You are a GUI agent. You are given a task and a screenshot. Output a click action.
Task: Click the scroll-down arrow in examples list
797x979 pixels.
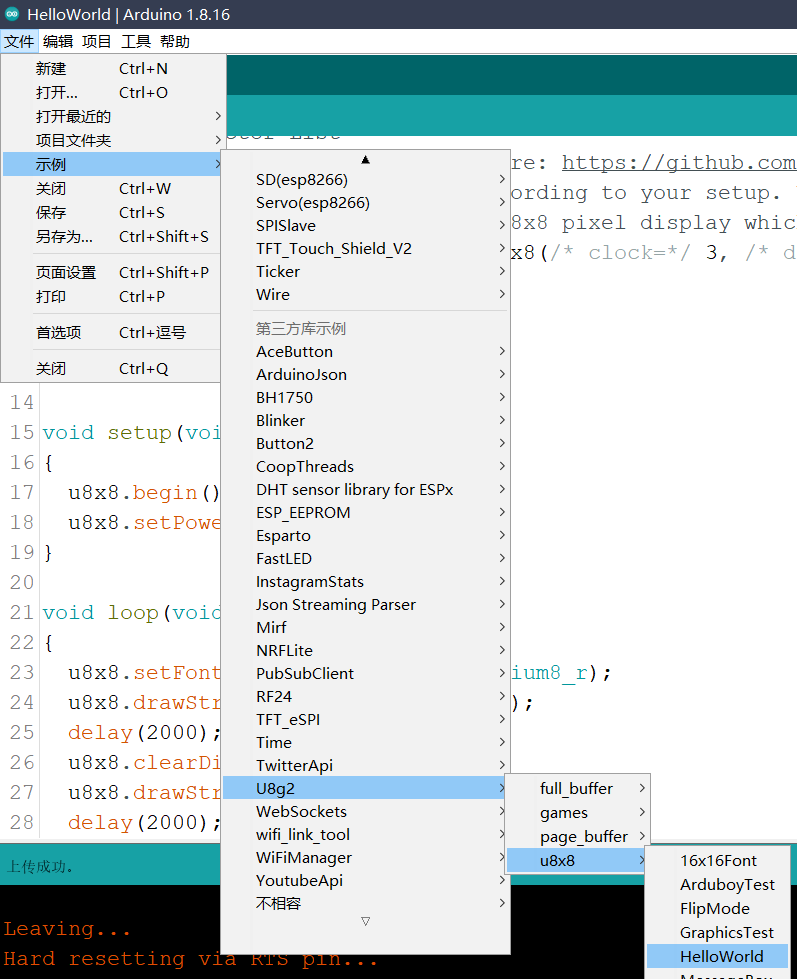point(366,922)
